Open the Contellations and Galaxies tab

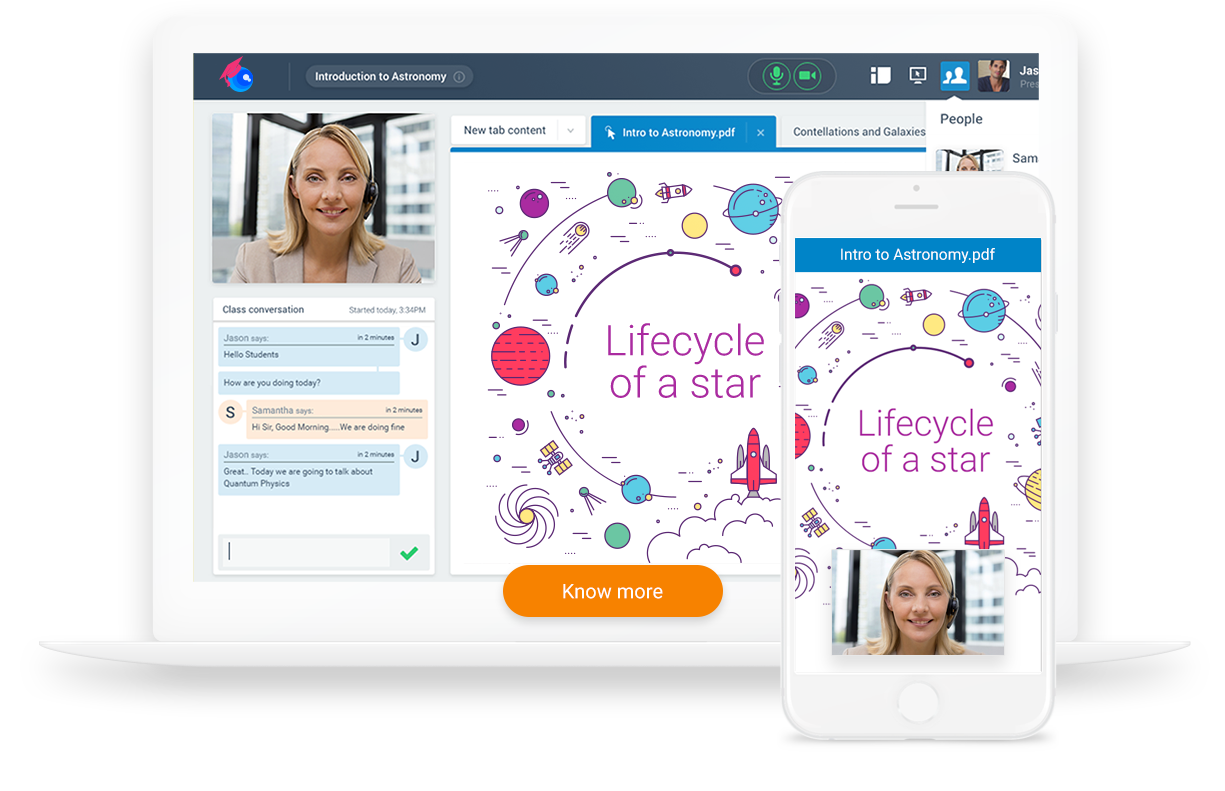point(858,132)
